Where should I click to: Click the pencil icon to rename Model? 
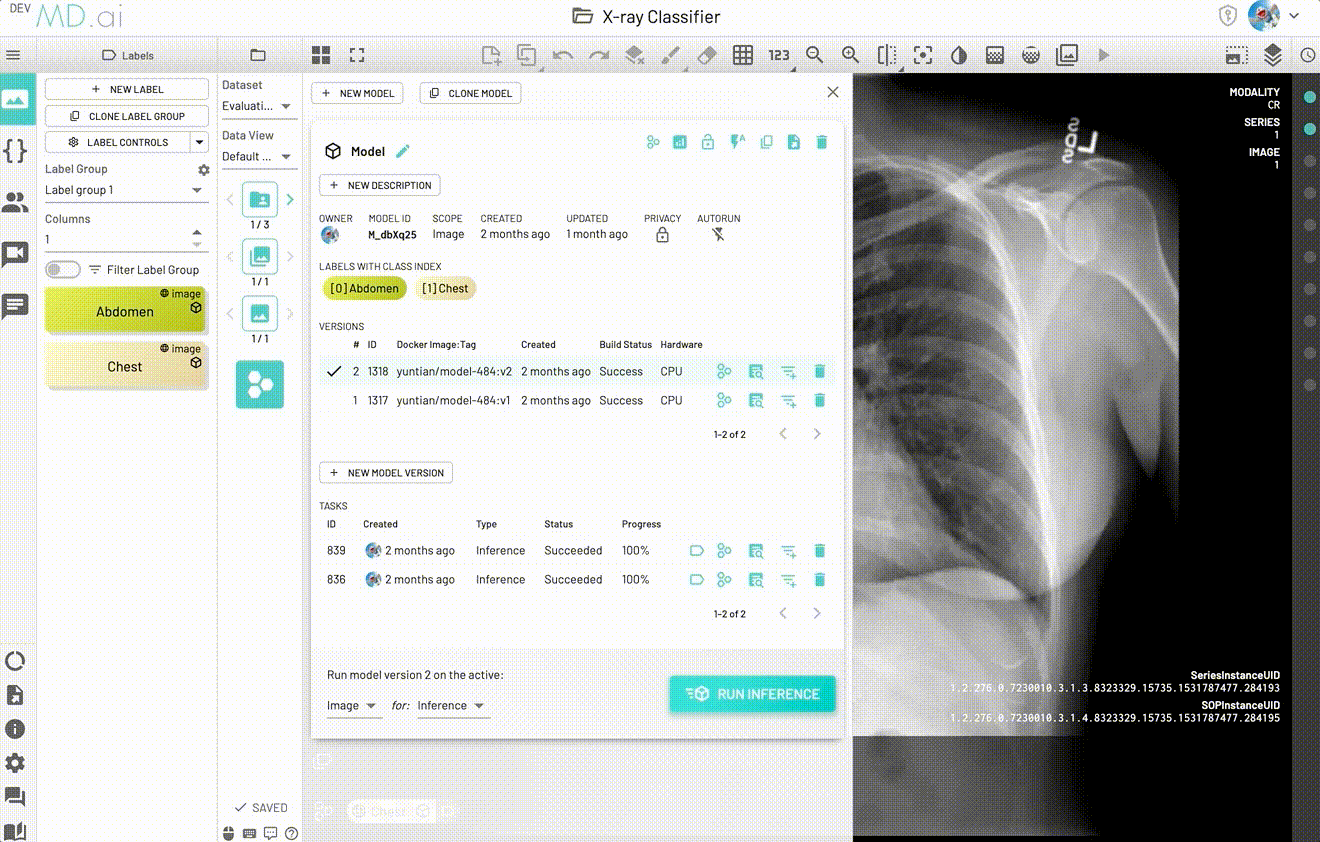403,151
